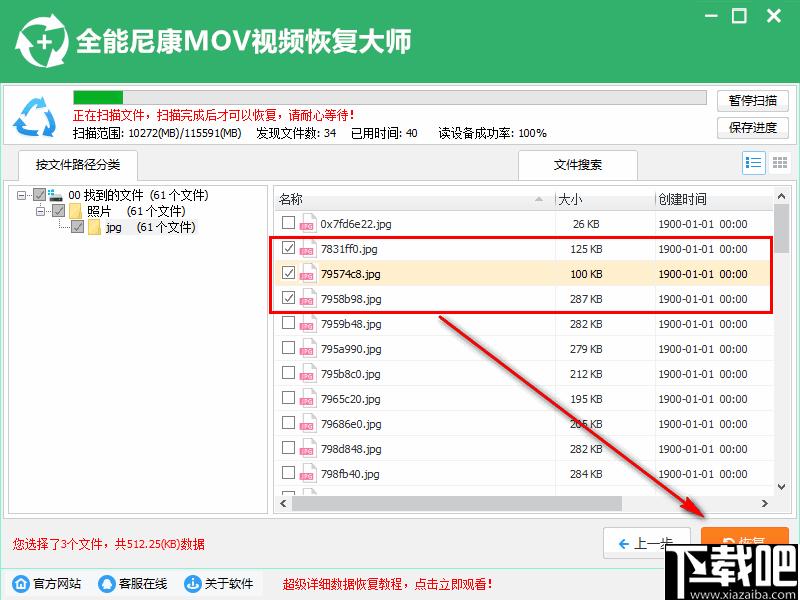Check the box for 795b8c0.jpg

click(x=288, y=373)
